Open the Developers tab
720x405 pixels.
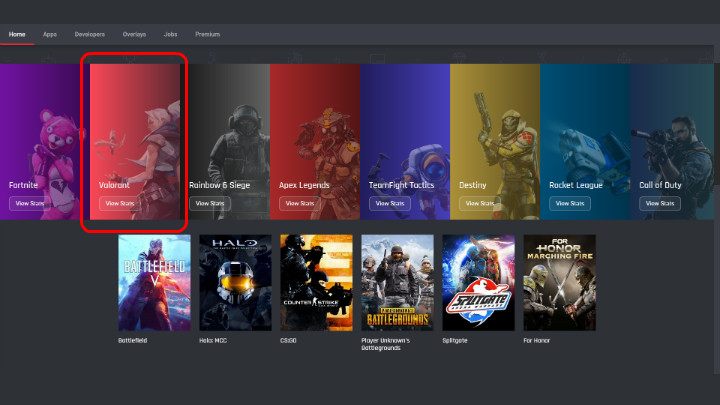tap(90, 34)
